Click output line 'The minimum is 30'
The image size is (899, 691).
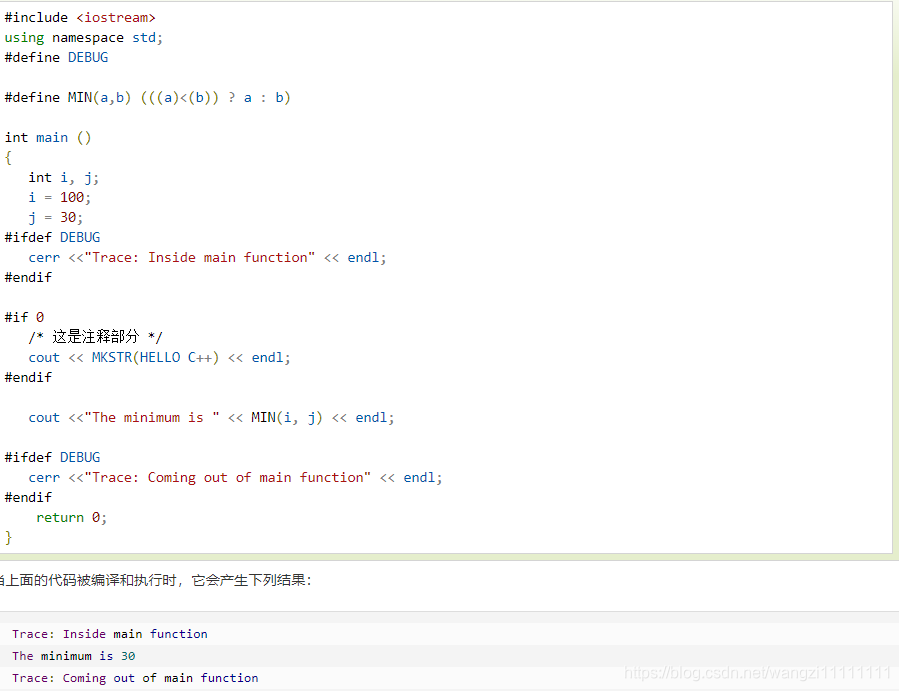point(74,656)
